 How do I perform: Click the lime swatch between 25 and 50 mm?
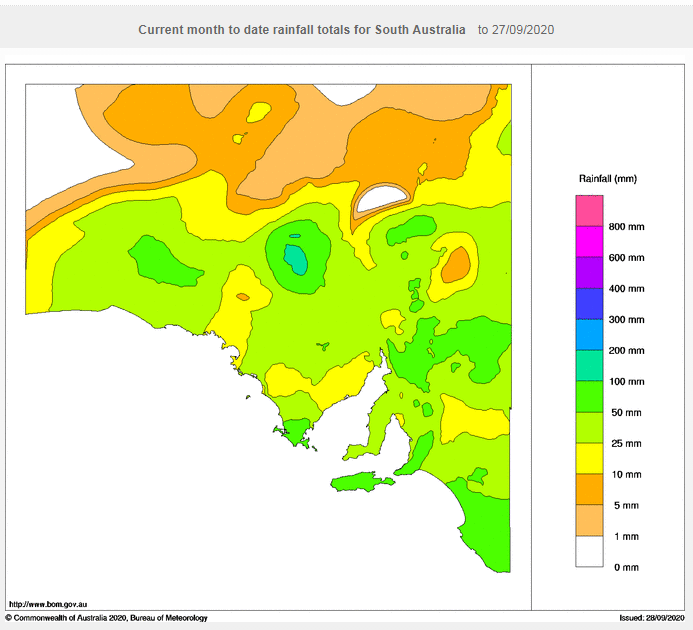pyautogui.click(x=589, y=428)
